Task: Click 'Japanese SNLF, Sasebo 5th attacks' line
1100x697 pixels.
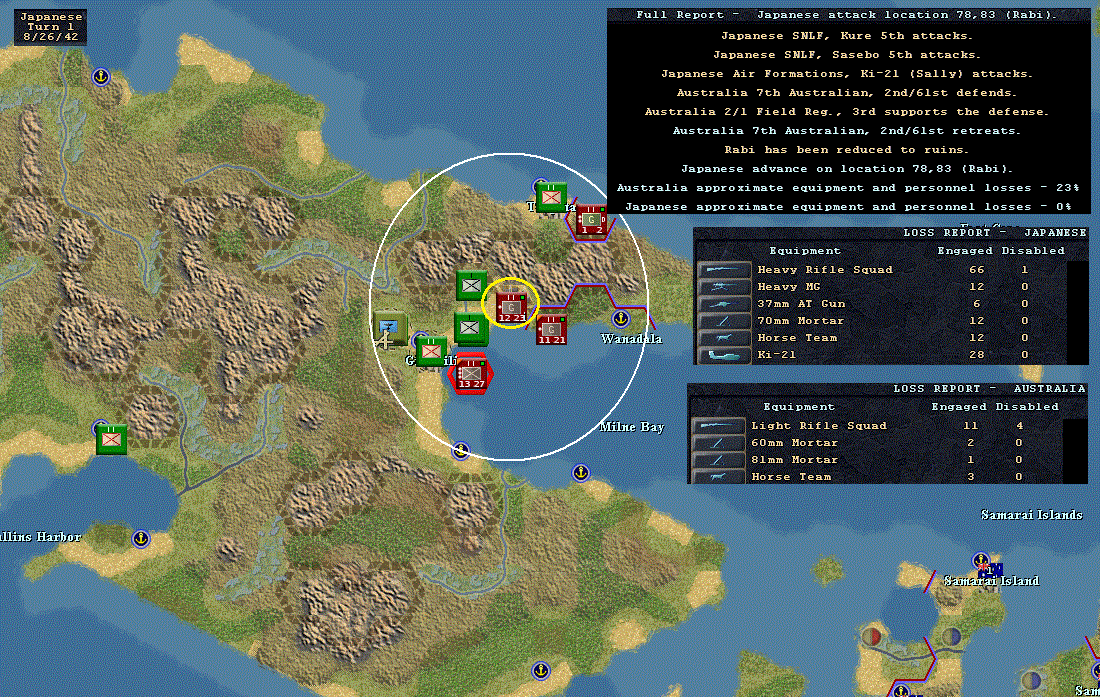Action: click(x=847, y=55)
